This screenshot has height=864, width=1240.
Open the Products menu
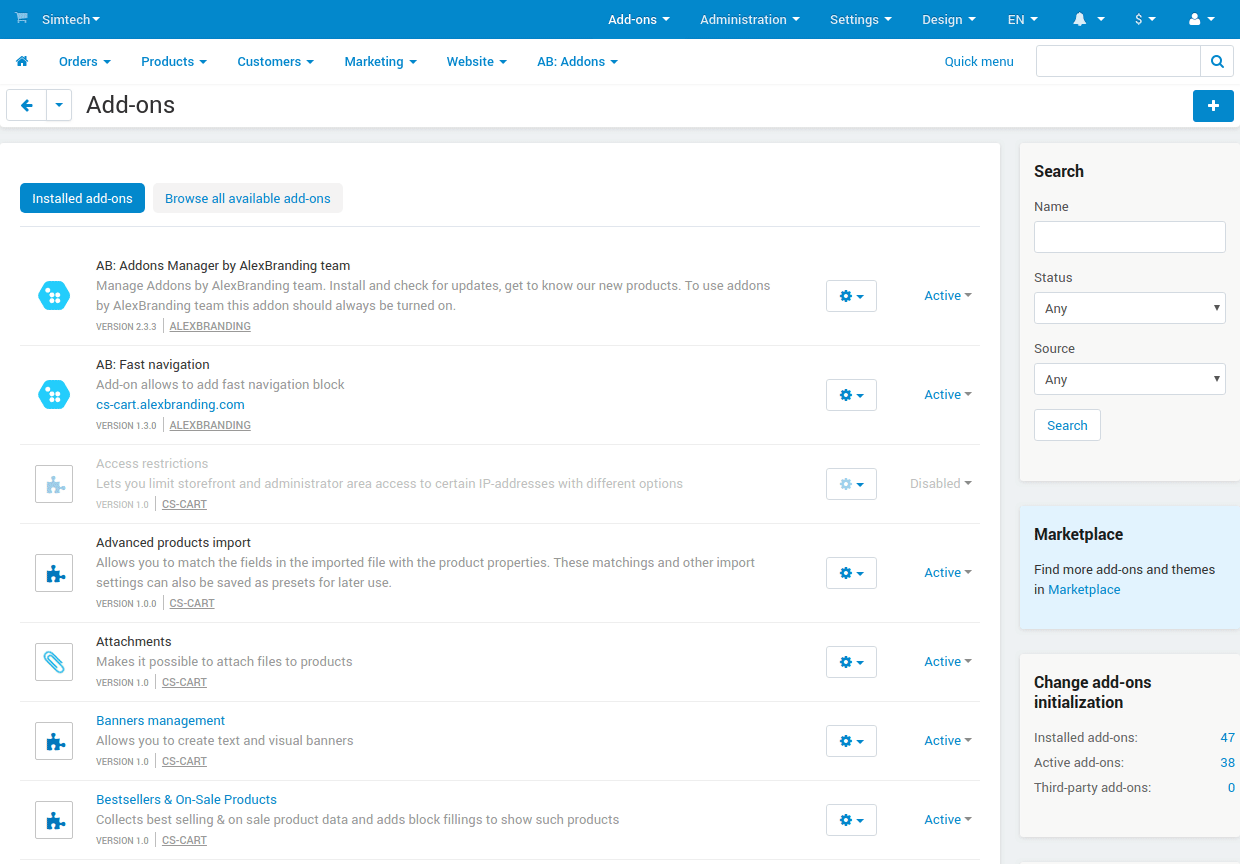tap(173, 62)
